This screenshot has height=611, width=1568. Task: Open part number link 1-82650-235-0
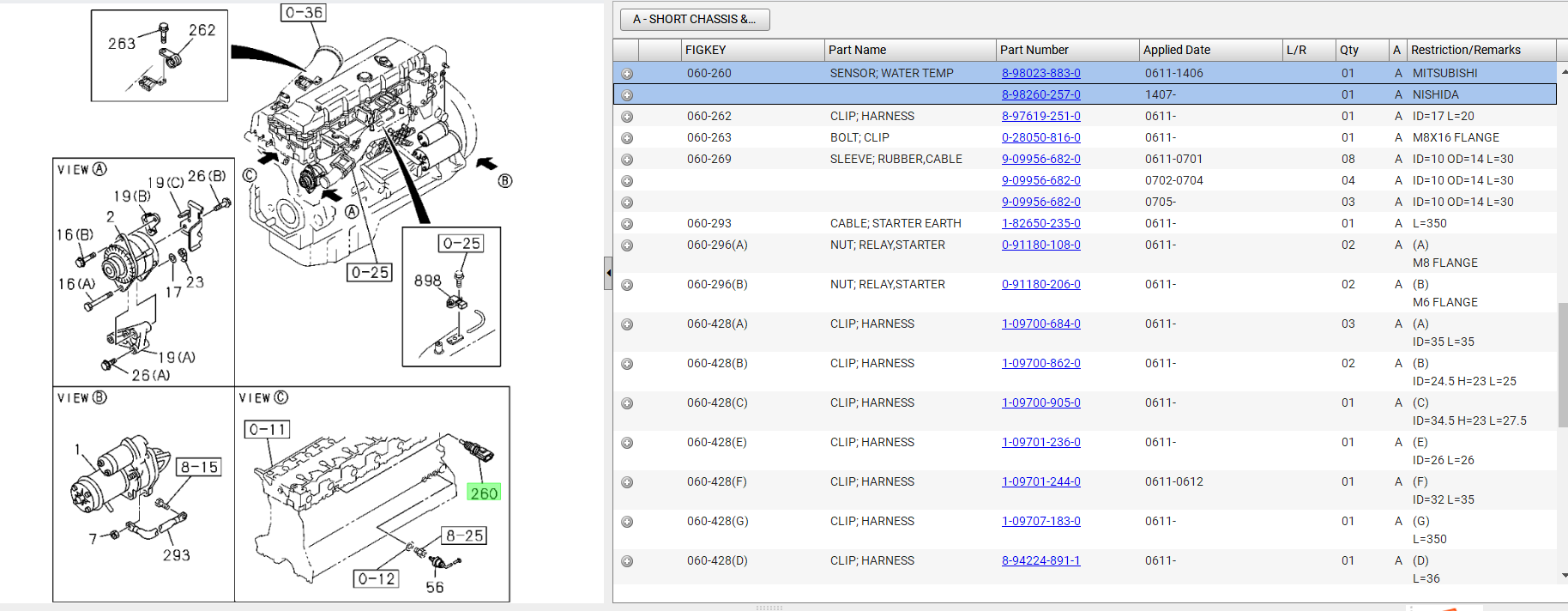click(x=1040, y=224)
